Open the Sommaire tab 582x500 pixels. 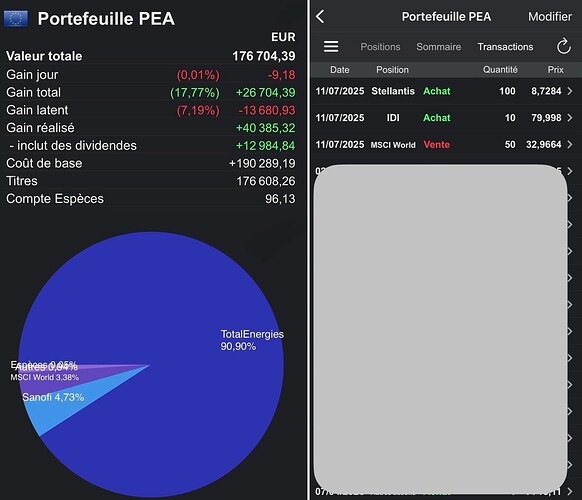tap(438, 47)
